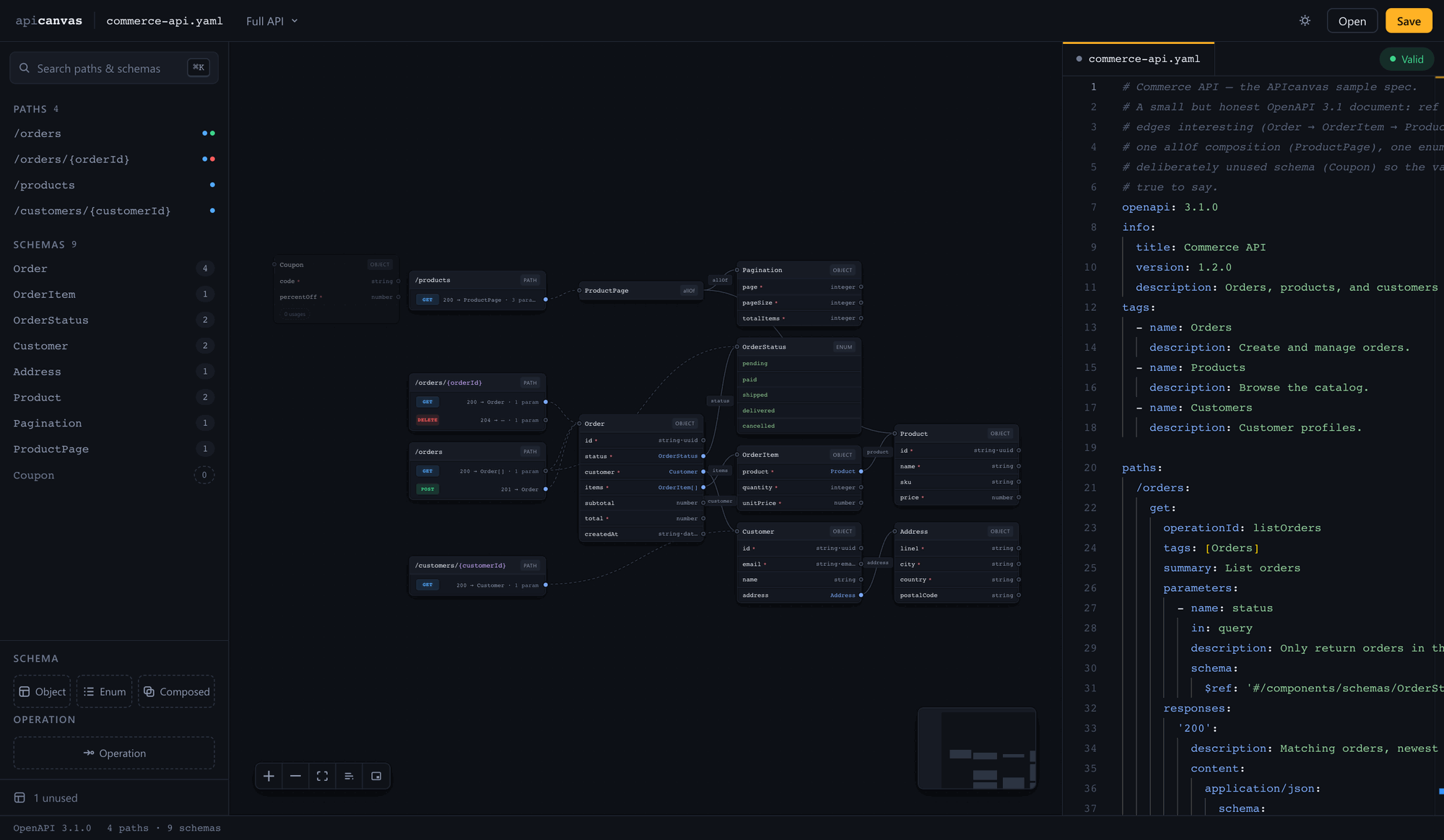Click the POST badge on /orders node
The image size is (1444, 840).
[427, 489]
